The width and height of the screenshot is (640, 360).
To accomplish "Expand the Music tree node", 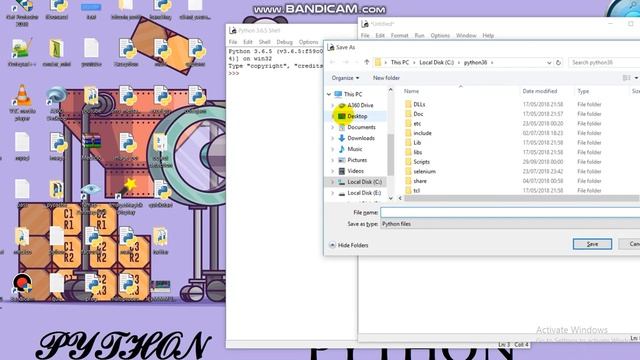I will click(x=333, y=149).
